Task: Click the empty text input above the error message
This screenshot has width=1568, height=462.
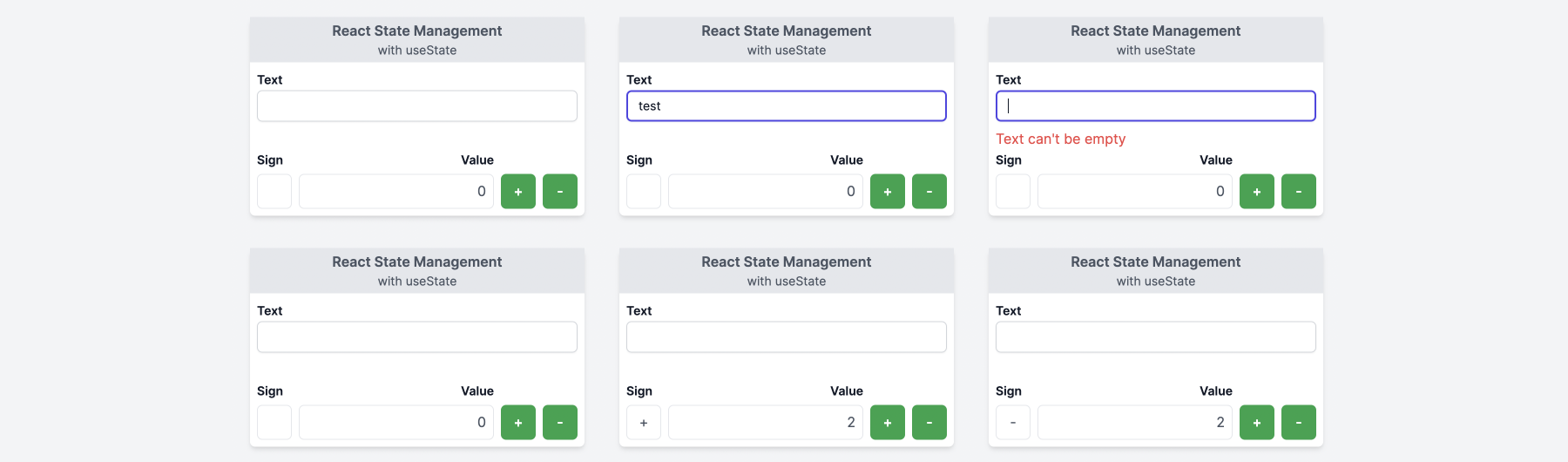Action: click(x=1156, y=105)
